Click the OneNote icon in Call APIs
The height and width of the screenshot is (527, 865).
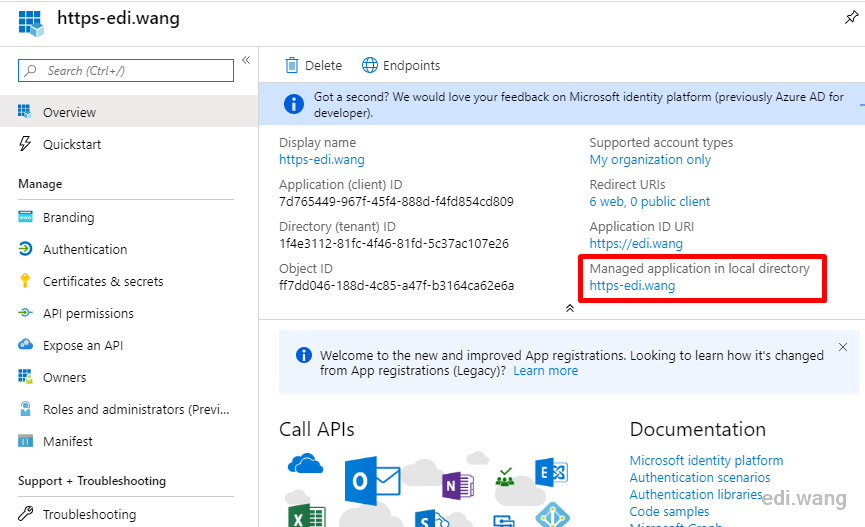458,486
